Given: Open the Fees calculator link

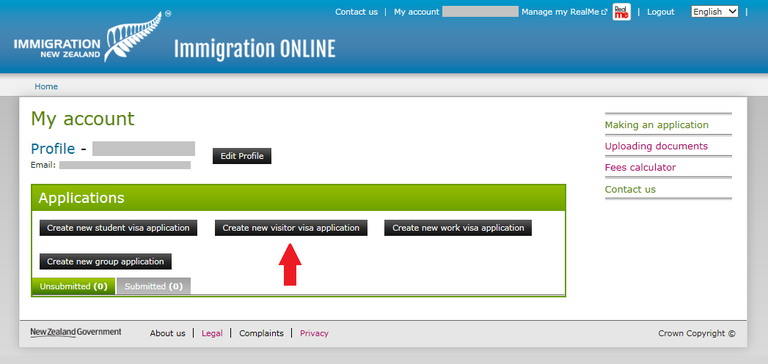Looking at the screenshot, I should [x=640, y=168].
